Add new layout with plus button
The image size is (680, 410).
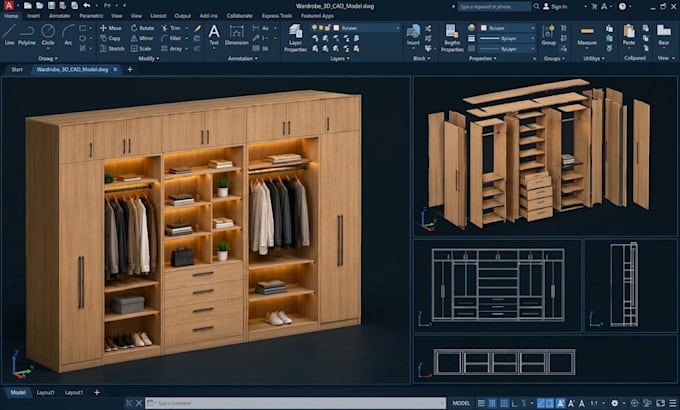point(97,392)
